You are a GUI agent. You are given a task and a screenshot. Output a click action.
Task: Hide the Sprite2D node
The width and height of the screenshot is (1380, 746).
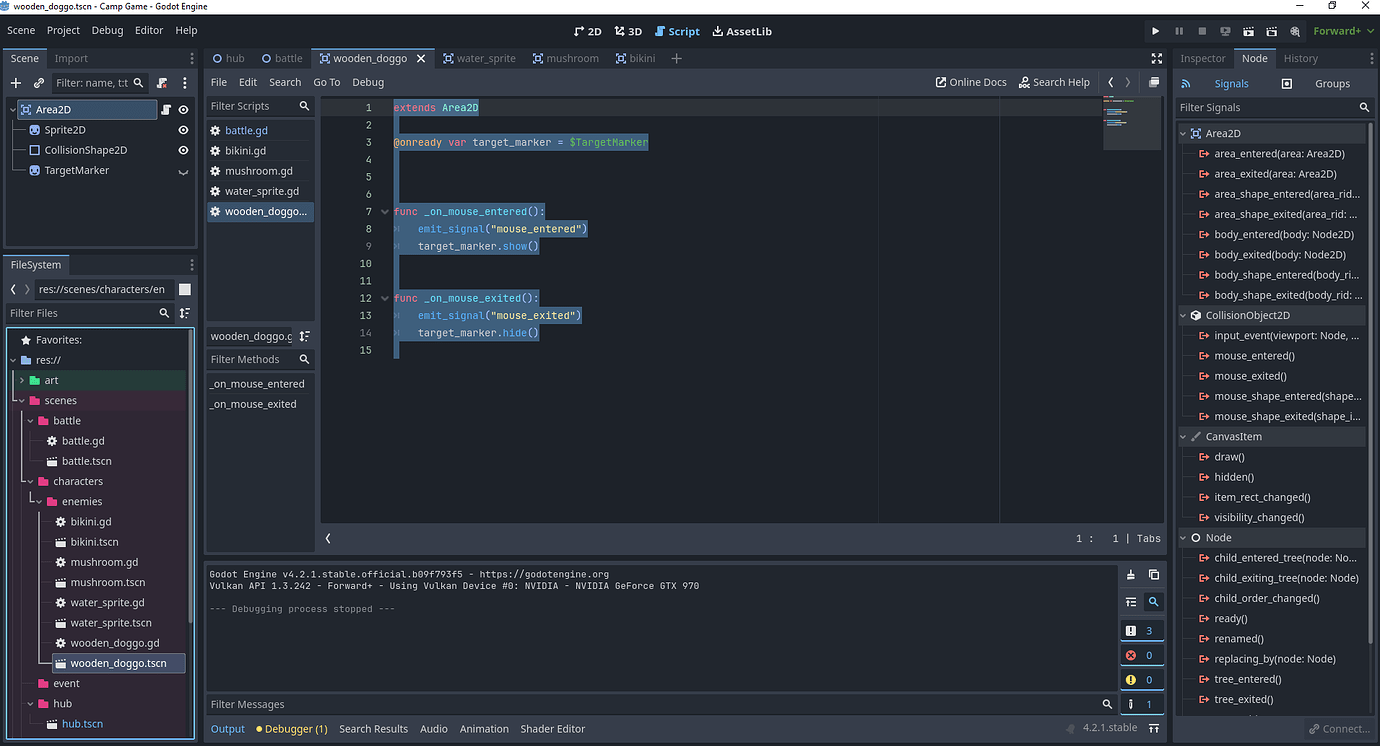[182, 129]
